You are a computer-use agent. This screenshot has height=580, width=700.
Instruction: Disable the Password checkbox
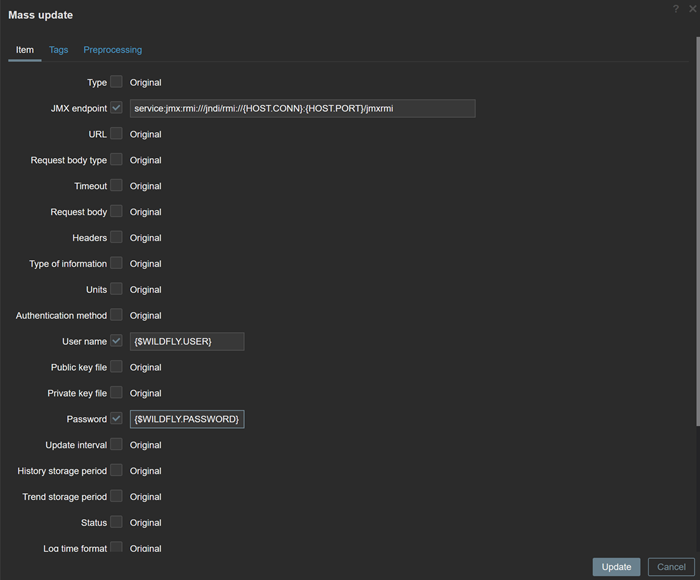pyautogui.click(x=116, y=418)
